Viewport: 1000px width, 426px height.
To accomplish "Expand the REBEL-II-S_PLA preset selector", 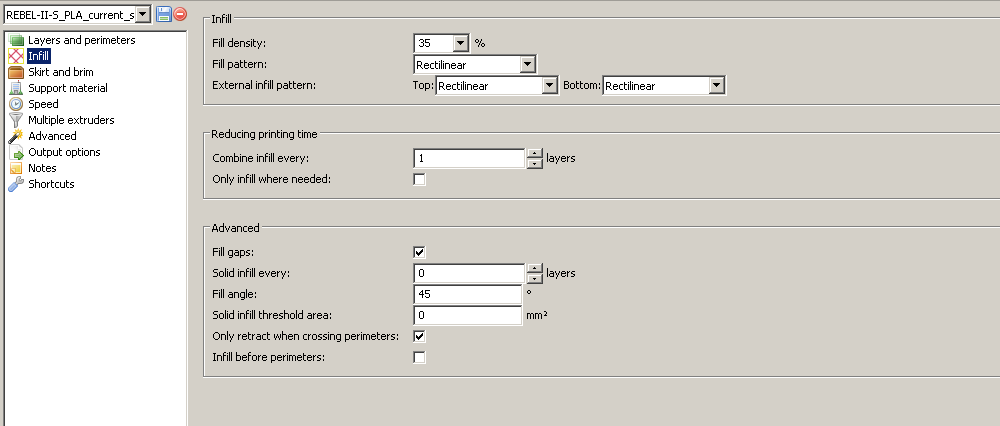I will click(141, 14).
